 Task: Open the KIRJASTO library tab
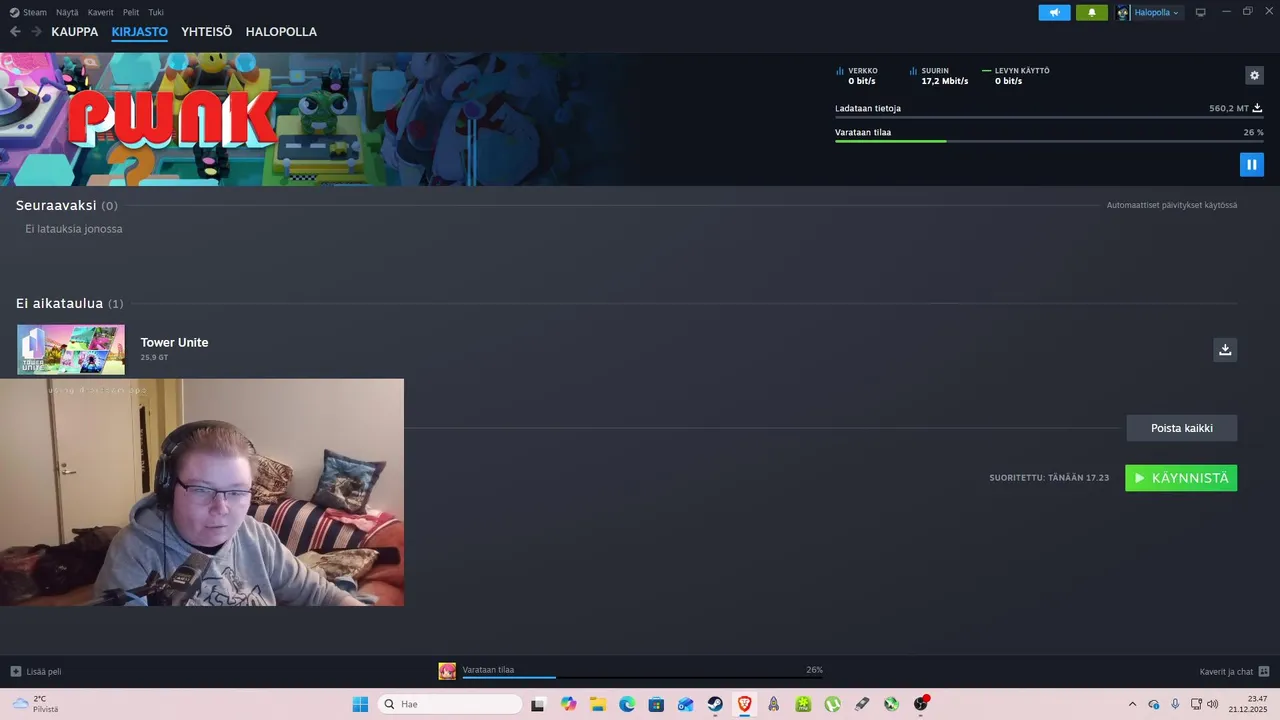pyautogui.click(x=140, y=32)
